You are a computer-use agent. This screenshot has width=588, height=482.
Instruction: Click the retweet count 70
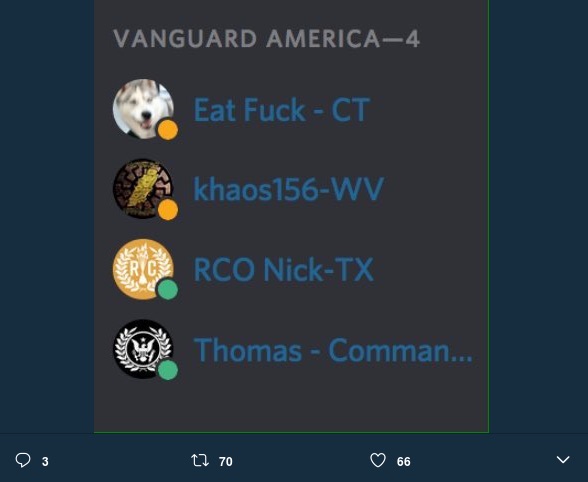[225, 461]
